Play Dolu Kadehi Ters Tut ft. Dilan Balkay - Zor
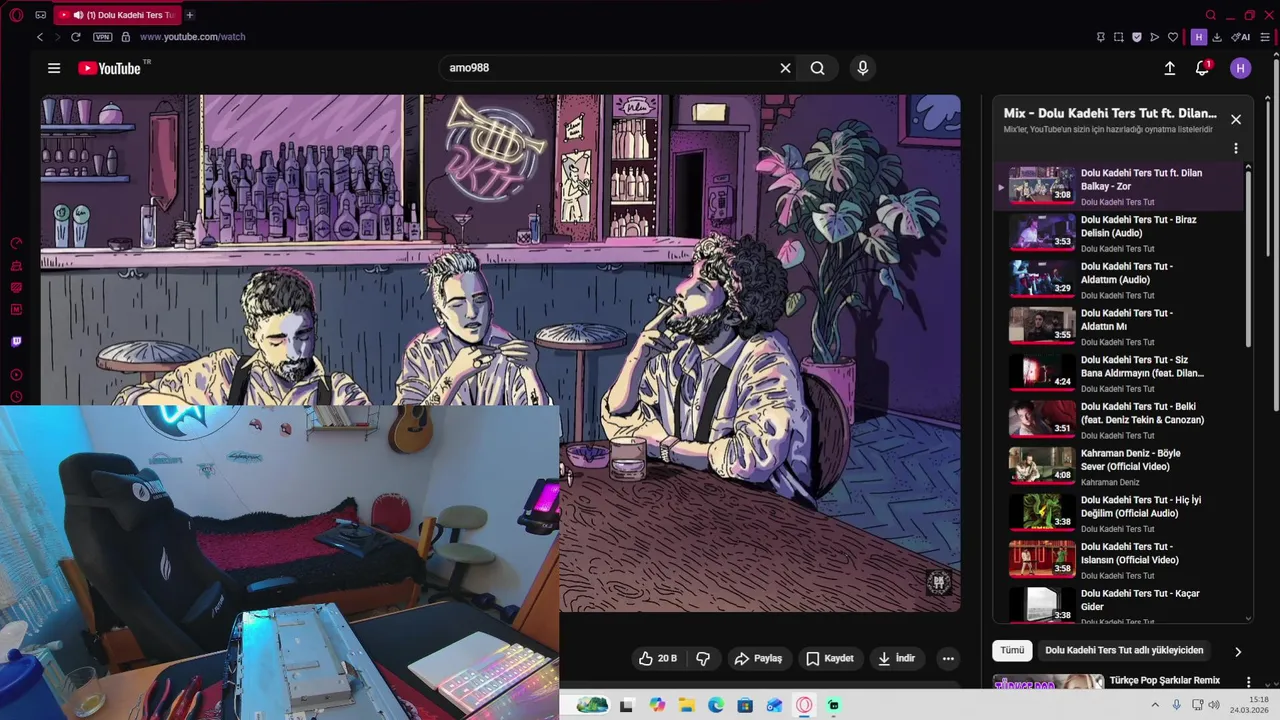 pos(1118,187)
